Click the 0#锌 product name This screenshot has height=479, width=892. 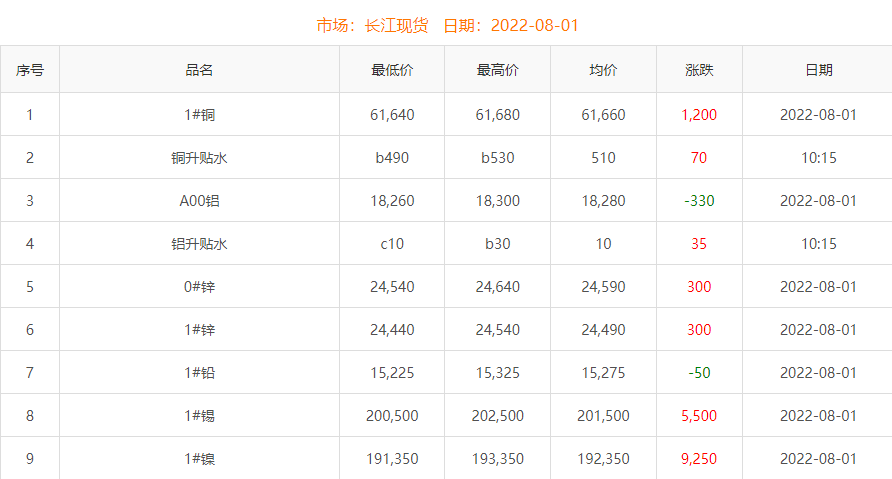point(199,287)
